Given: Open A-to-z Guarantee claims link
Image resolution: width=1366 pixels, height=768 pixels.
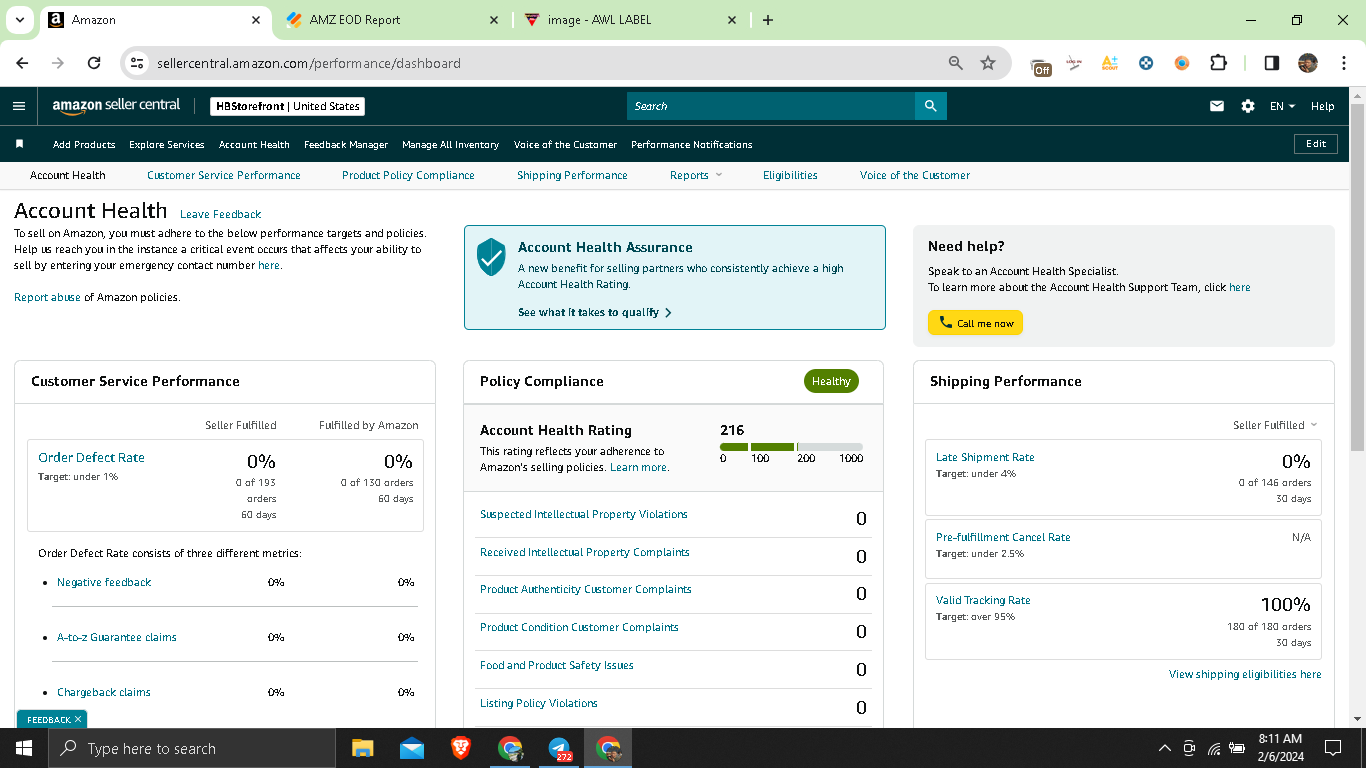Looking at the screenshot, I should [117, 637].
